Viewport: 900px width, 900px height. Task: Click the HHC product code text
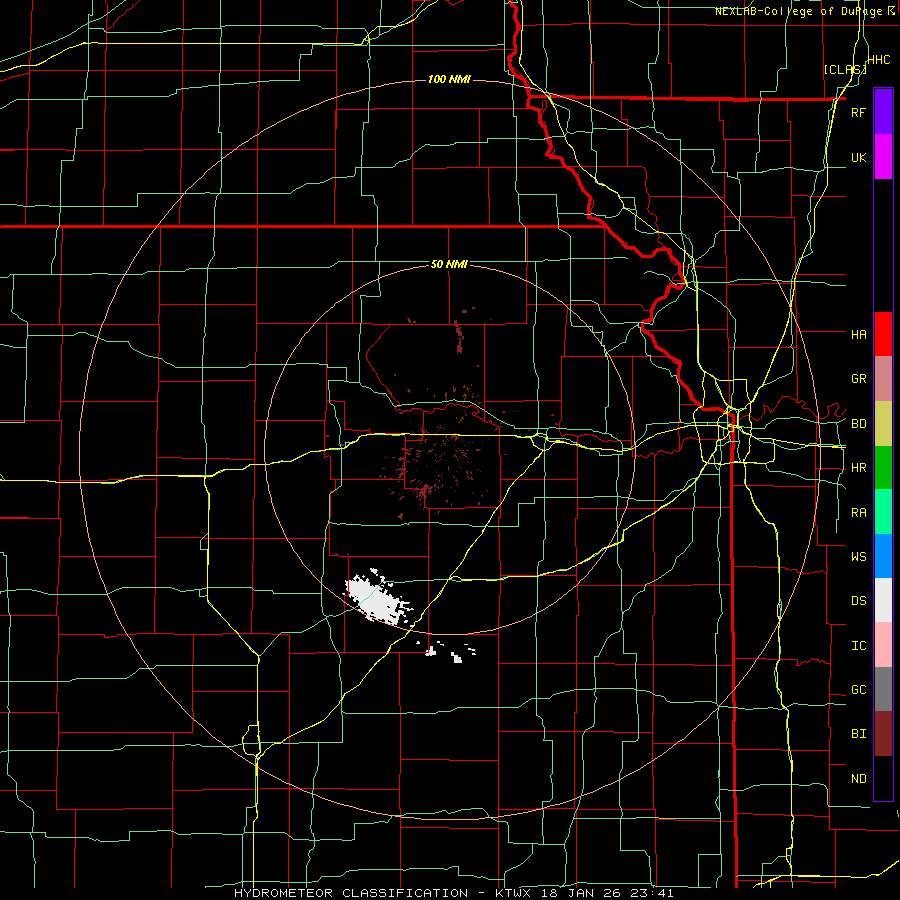pos(878,60)
